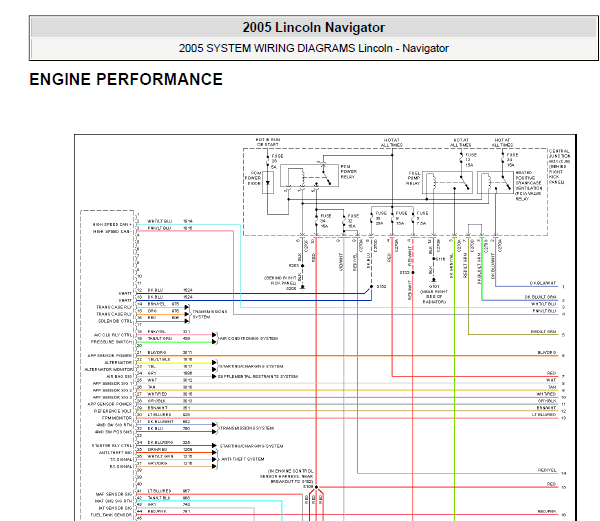Click the S116 splice label
The height and width of the screenshot is (521, 600).
pyautogui.click(x=440, y=259)
